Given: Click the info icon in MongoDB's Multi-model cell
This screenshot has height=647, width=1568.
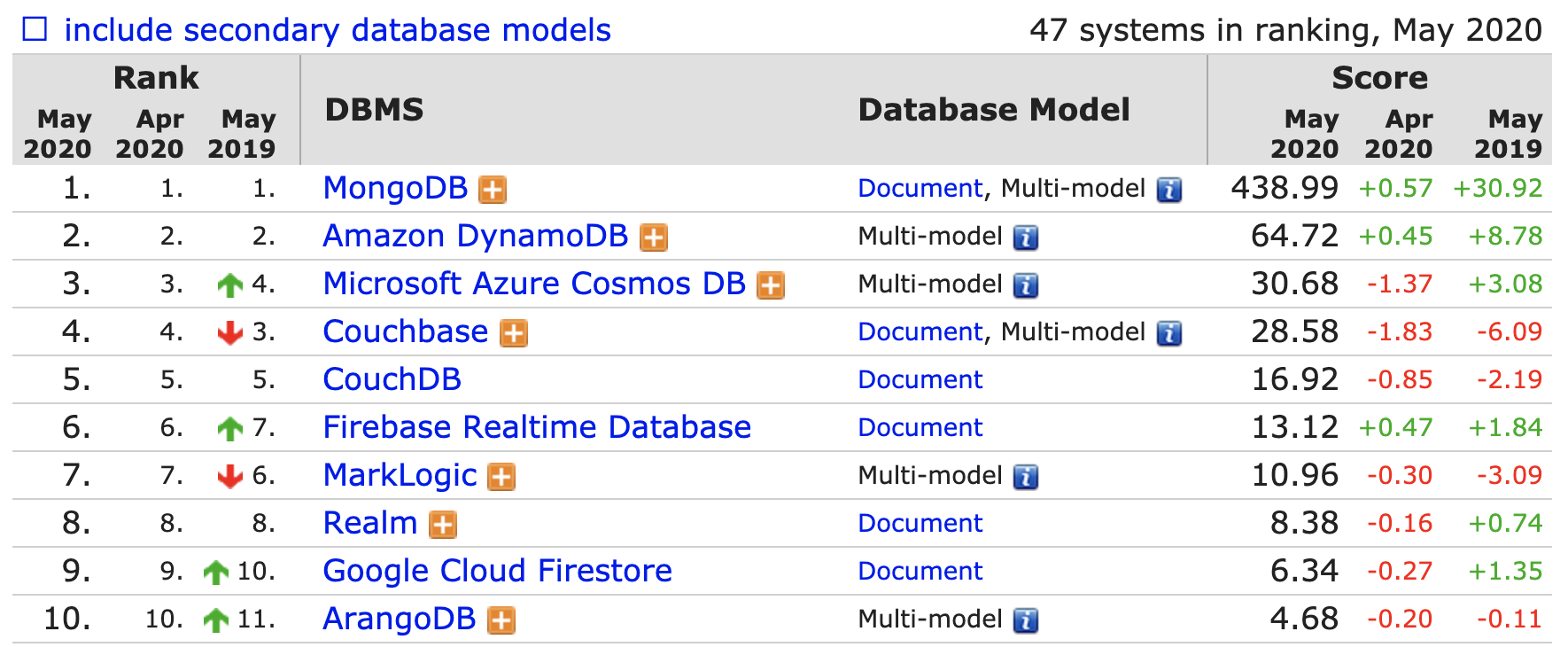Looking at the screenshot, I should [x=1169, y=190].
